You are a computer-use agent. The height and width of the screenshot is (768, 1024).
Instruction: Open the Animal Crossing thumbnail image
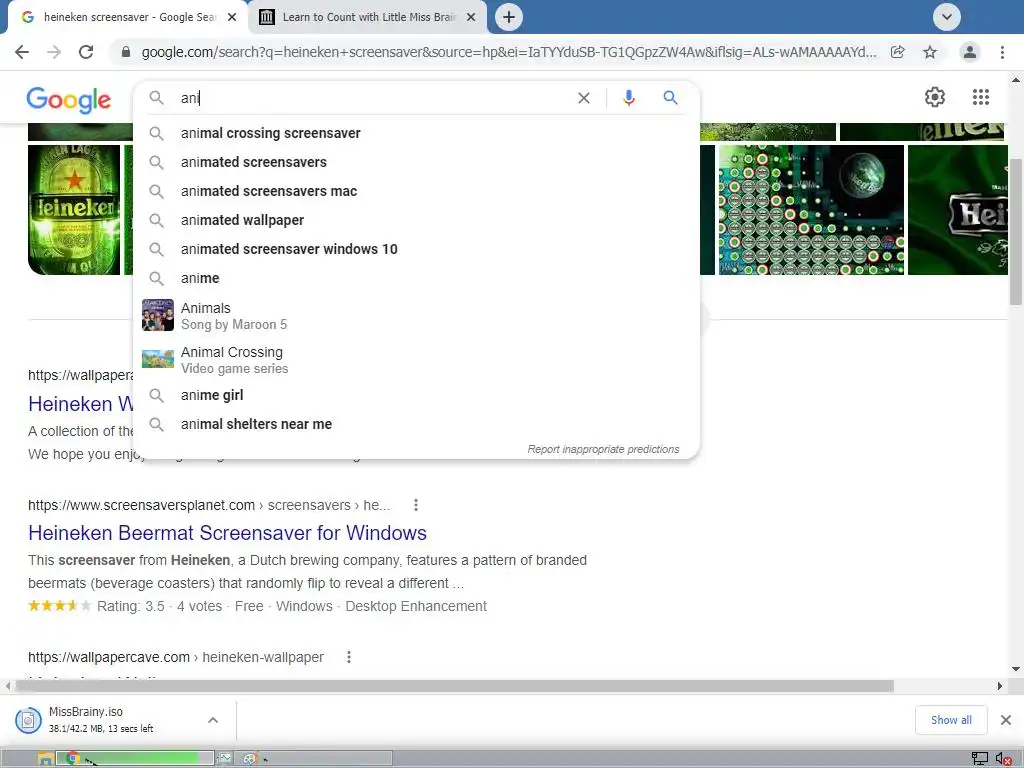[158, 359]
